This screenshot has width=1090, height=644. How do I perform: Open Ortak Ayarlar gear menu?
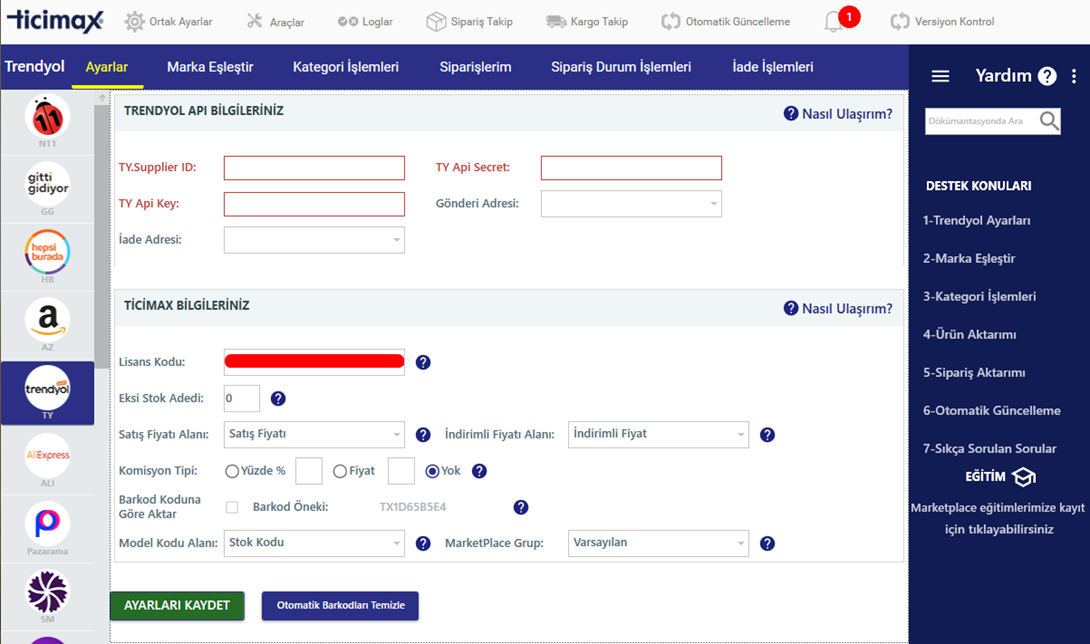coord(168,22)
